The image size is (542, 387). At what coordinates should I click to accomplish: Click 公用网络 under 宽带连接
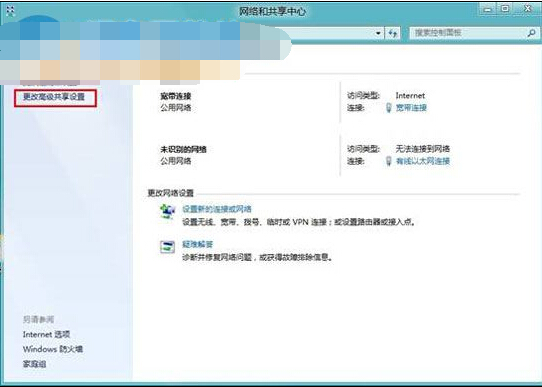[176, 108]
